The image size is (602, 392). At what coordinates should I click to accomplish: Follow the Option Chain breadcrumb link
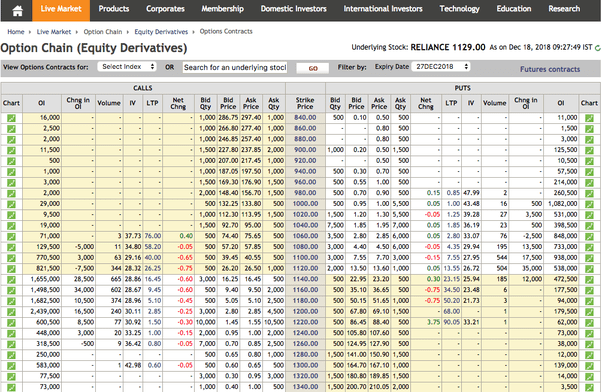tap(103, 32)
